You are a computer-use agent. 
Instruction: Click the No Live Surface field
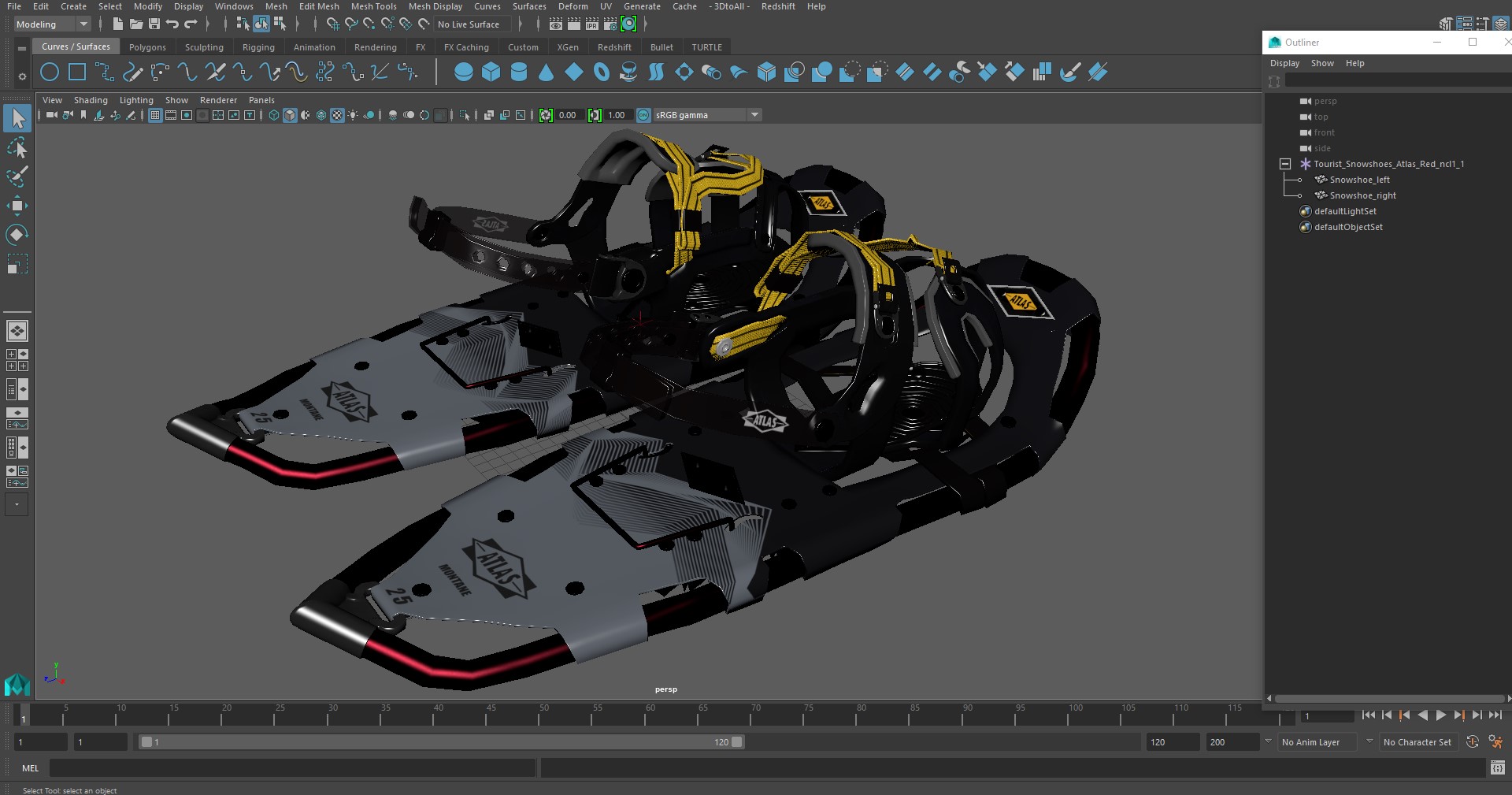pyautogui.click(x=472, y=24)
